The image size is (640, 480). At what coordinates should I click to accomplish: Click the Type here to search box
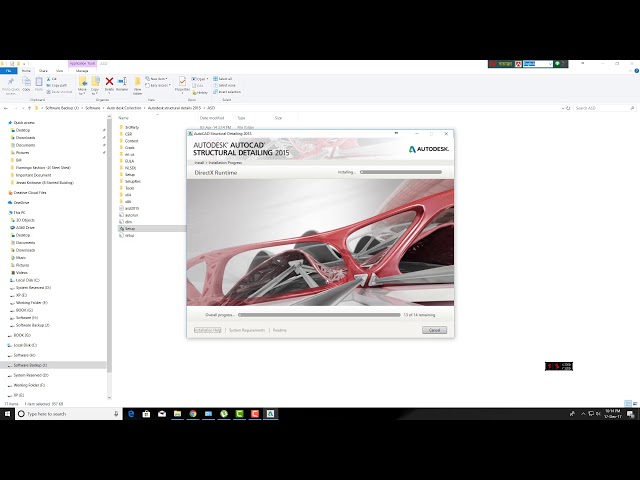tap(69, 413)
